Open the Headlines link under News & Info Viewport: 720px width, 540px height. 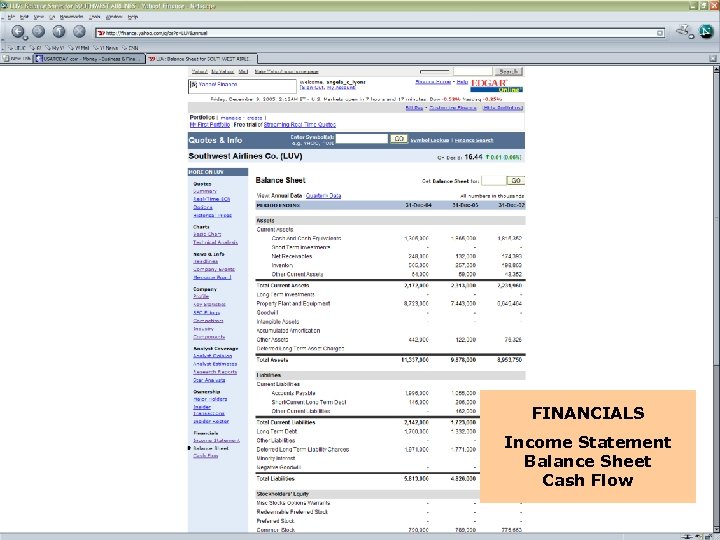pos(205,262)
